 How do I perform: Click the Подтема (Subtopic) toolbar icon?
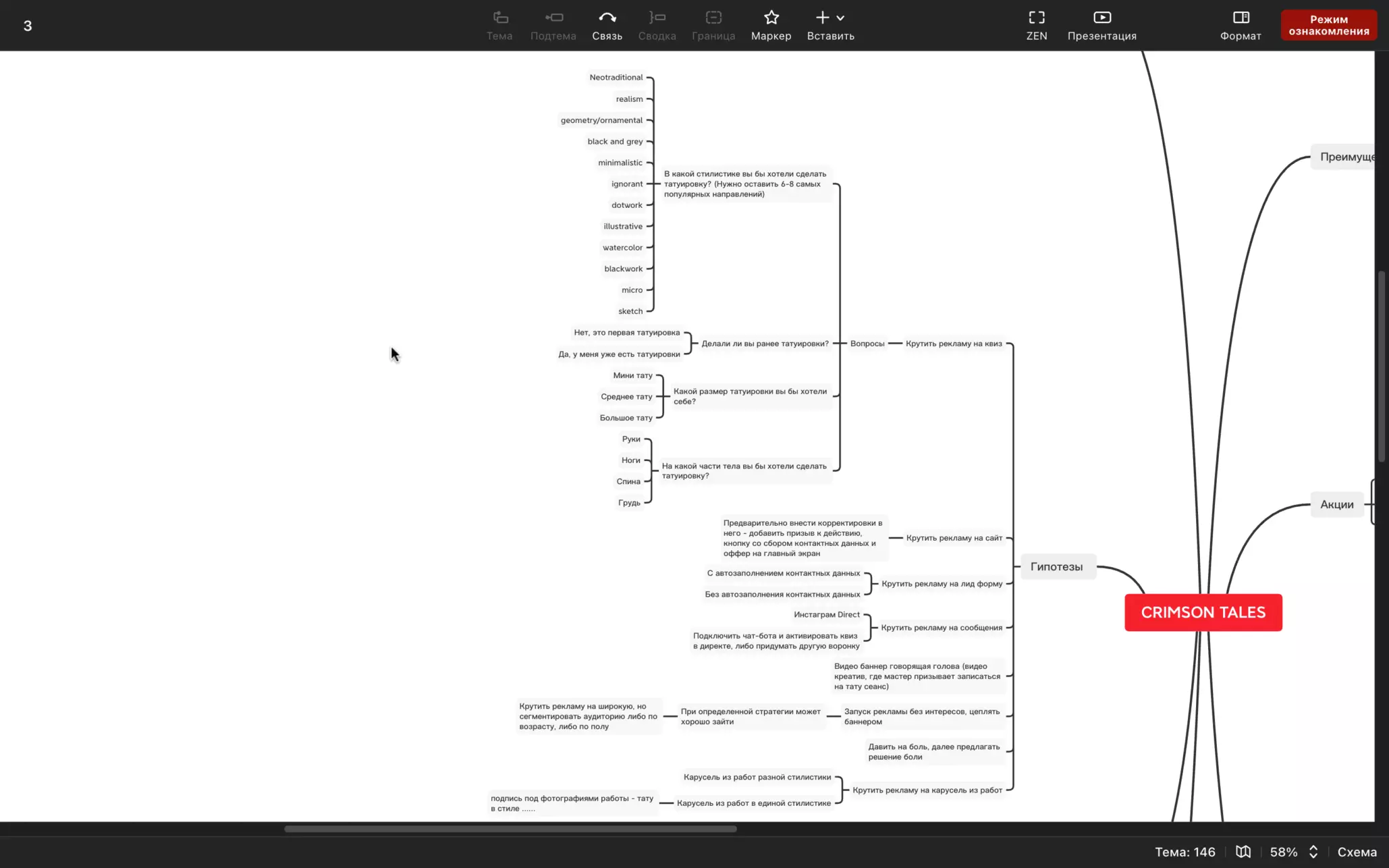[553, 18]
